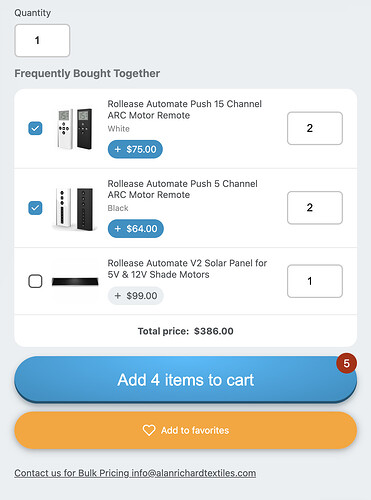Click the 15 Channel Remote quantity field

tap(315, 128)
